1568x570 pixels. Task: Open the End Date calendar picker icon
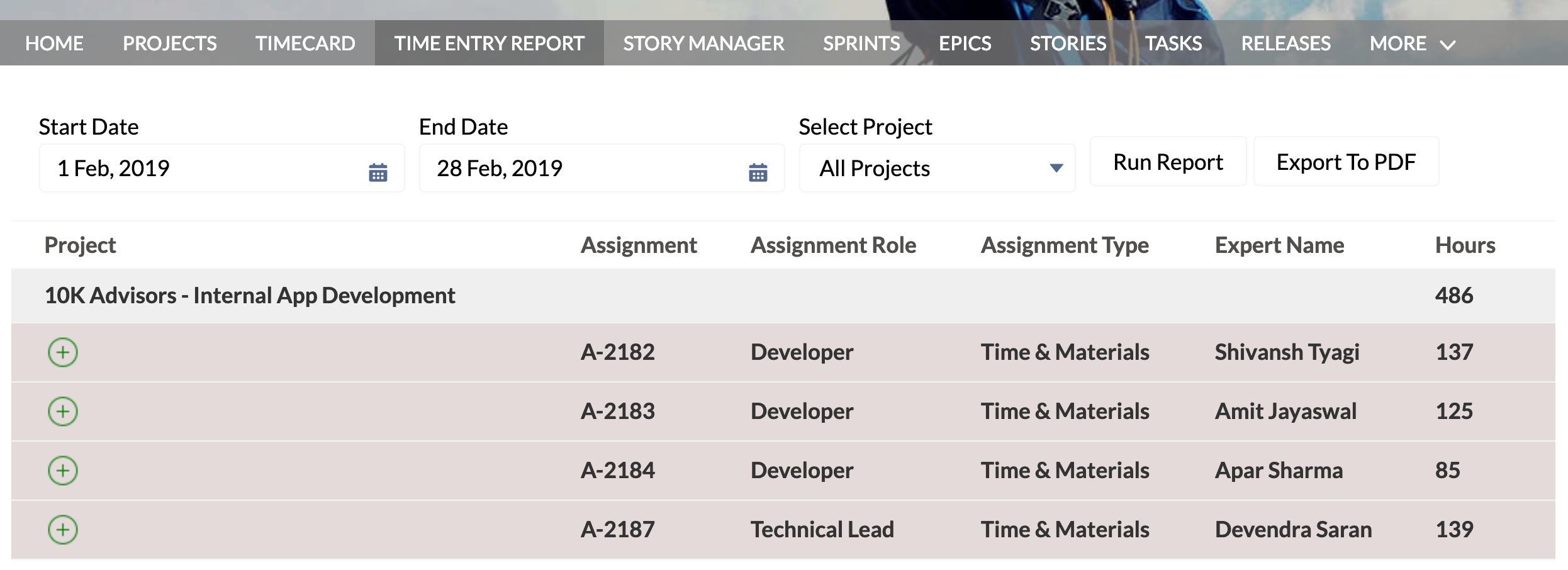[x=758, y=172]
